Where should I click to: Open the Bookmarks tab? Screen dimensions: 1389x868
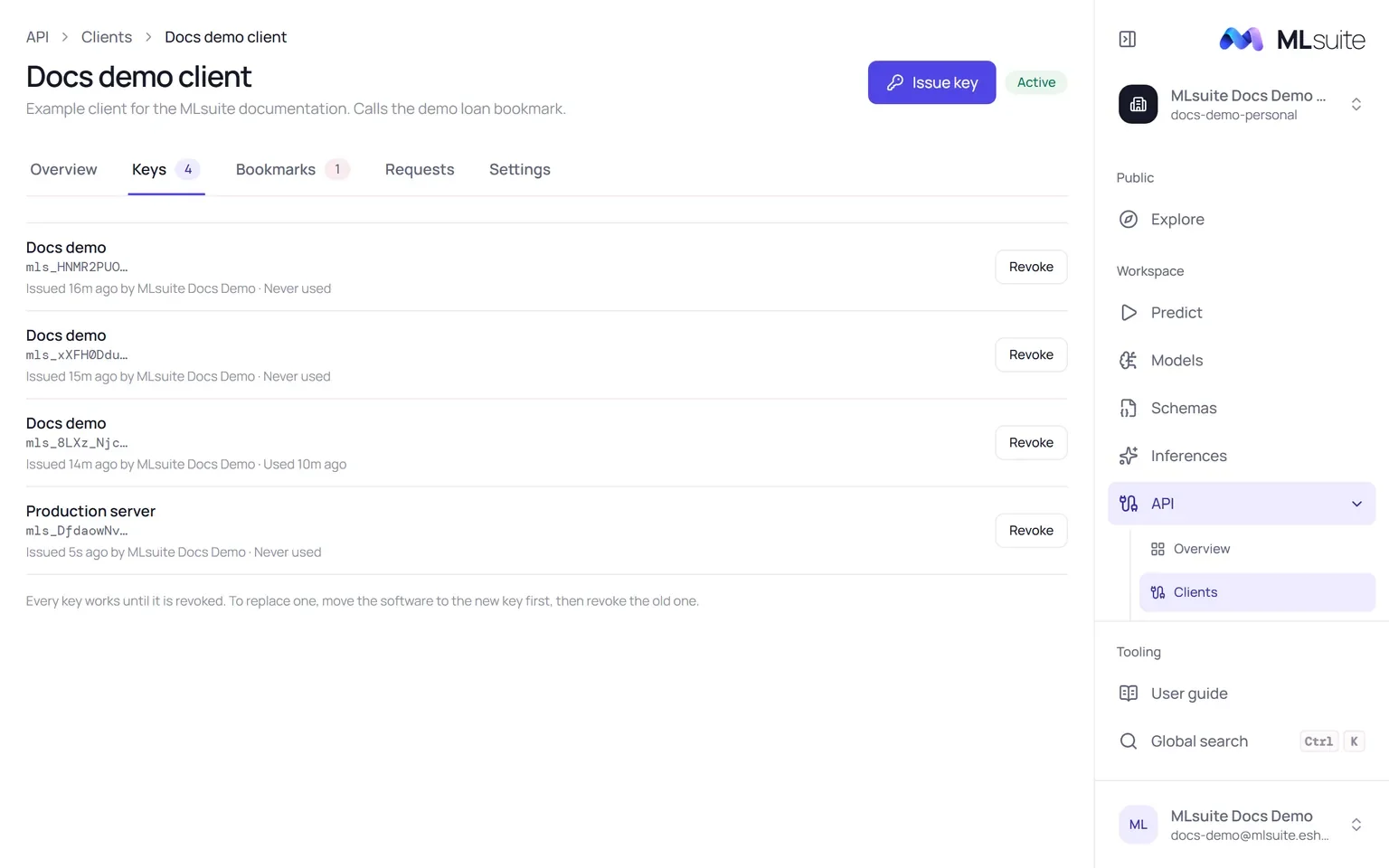(x=292, y=170)
